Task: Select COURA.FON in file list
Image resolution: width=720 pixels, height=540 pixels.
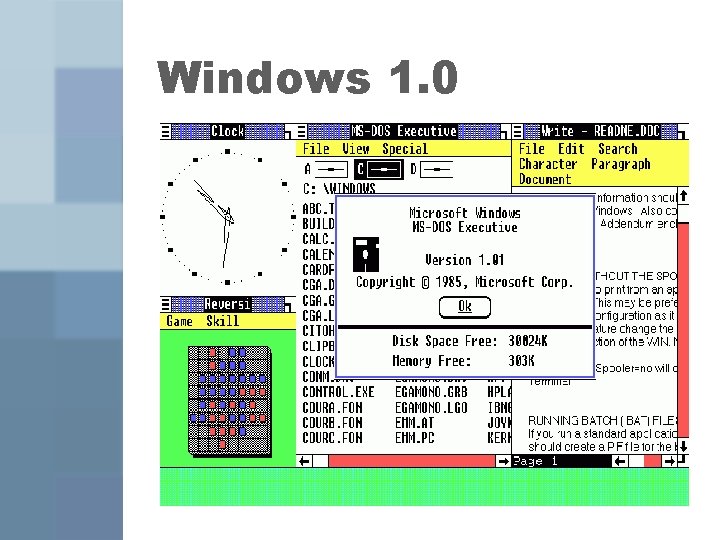Action: [x=332, y=408]
